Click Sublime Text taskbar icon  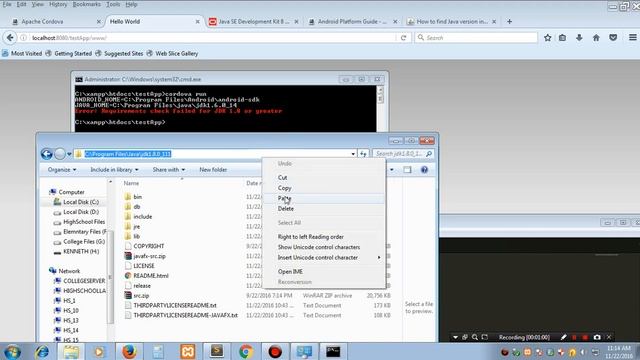216,351
